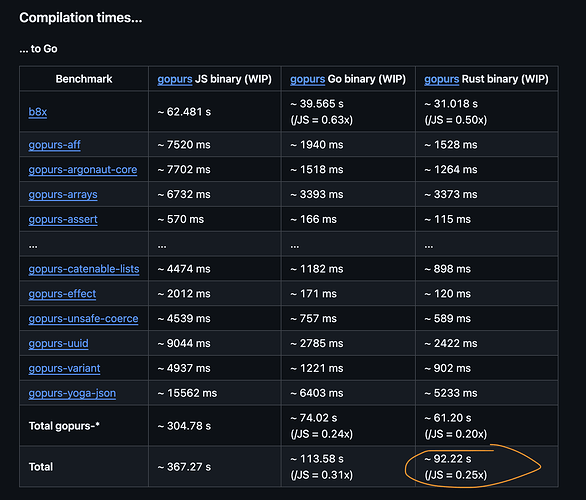The width and height of the screenshot is (586, 500).
Task: Follow gopurs link in Rust binary header
Action: pyautogui.click(x=441, y=79)
